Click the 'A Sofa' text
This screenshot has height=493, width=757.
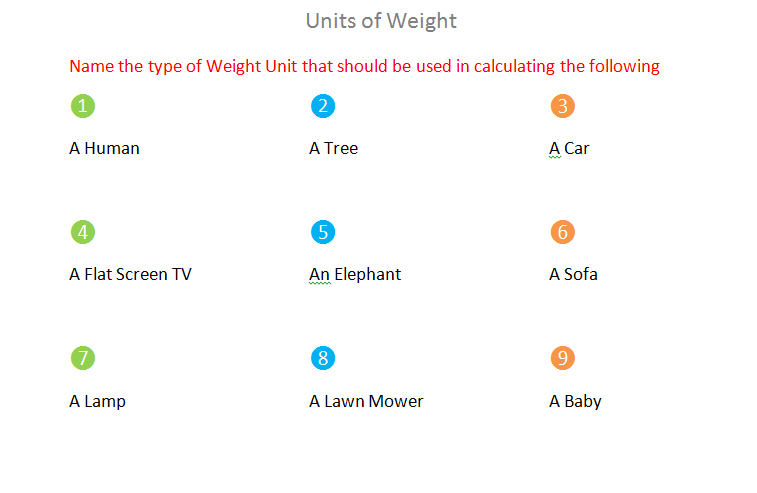(x=573, y=274)
